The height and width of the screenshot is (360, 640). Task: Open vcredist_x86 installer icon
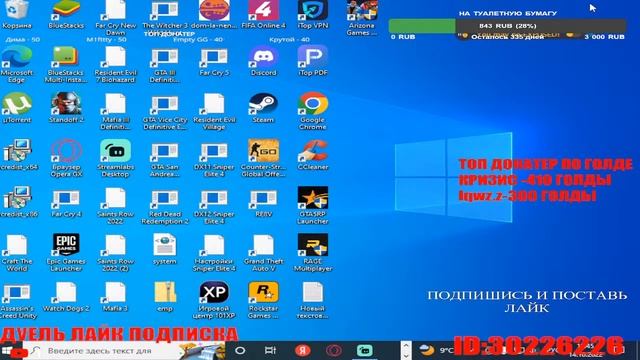pyautogui.click(x=17, y=202)
